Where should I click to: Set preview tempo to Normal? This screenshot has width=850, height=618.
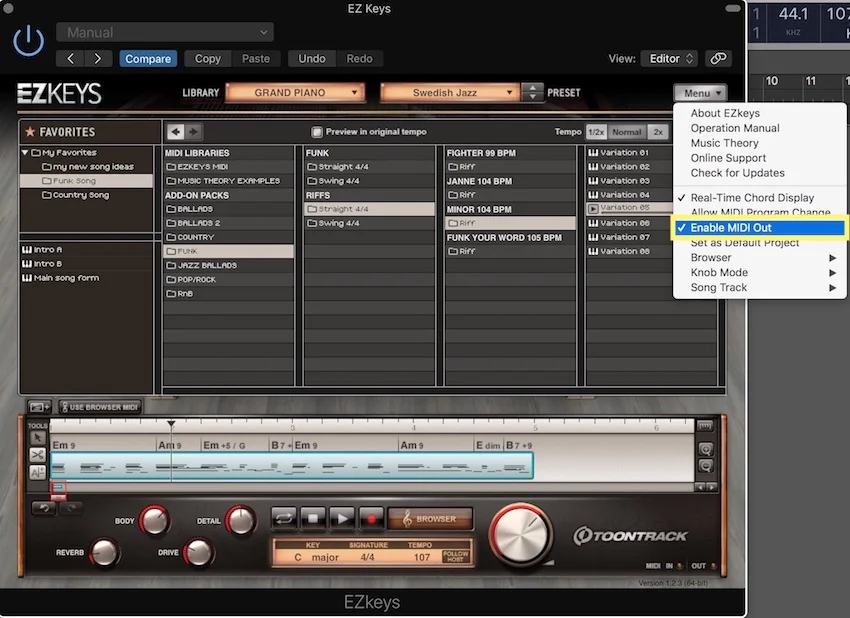(x=627, y=132)
